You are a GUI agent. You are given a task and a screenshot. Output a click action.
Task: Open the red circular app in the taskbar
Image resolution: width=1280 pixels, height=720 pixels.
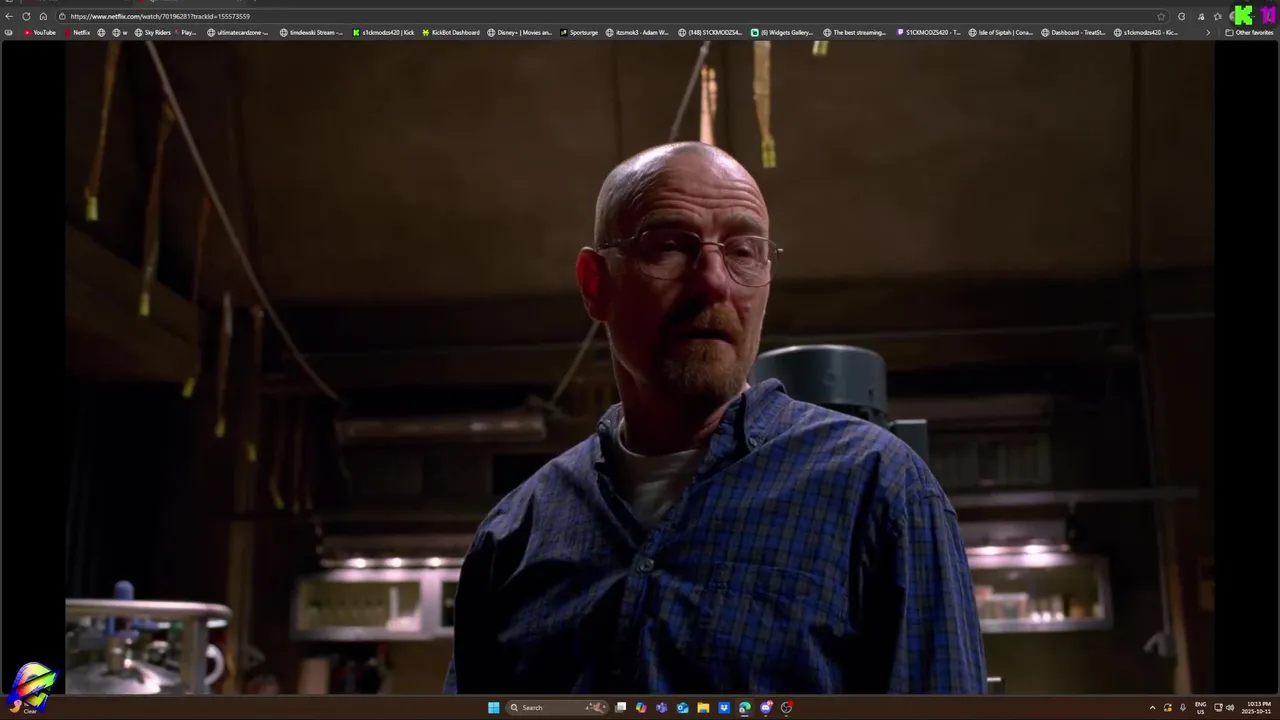pos(787,708)
